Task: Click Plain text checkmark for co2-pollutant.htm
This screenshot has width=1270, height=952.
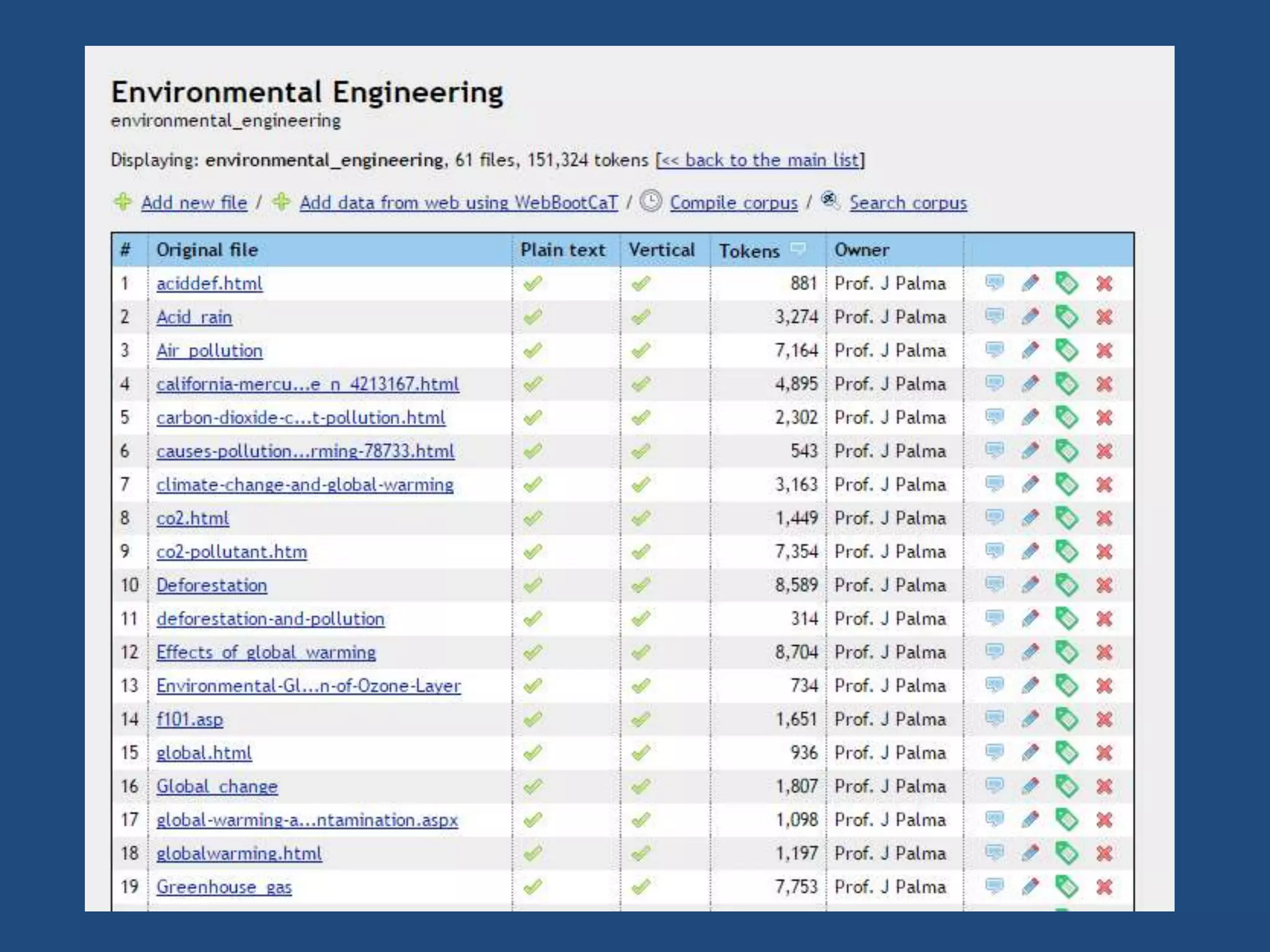Action: tap(533, 552)
